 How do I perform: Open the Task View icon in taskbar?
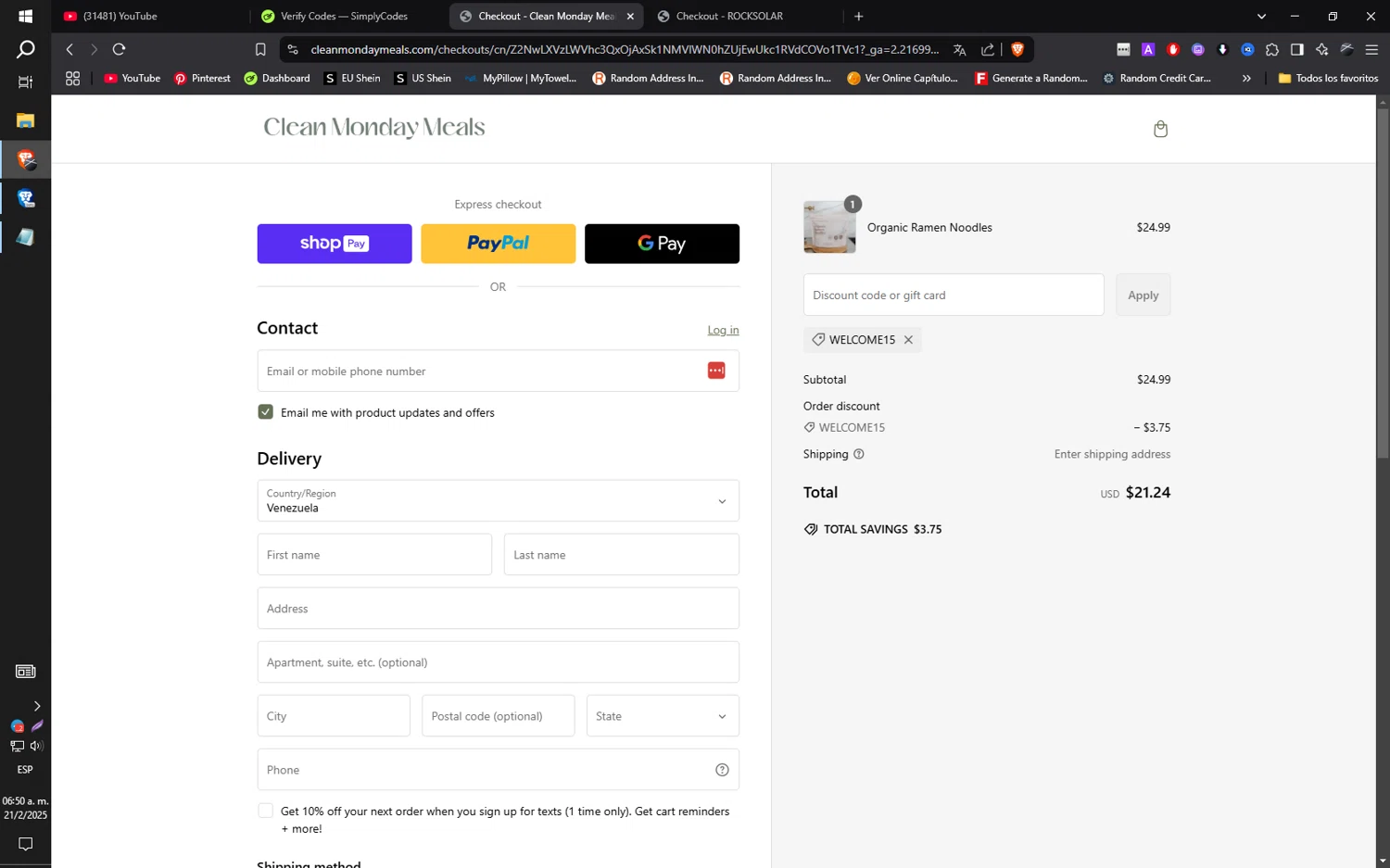tap(25, 82)
